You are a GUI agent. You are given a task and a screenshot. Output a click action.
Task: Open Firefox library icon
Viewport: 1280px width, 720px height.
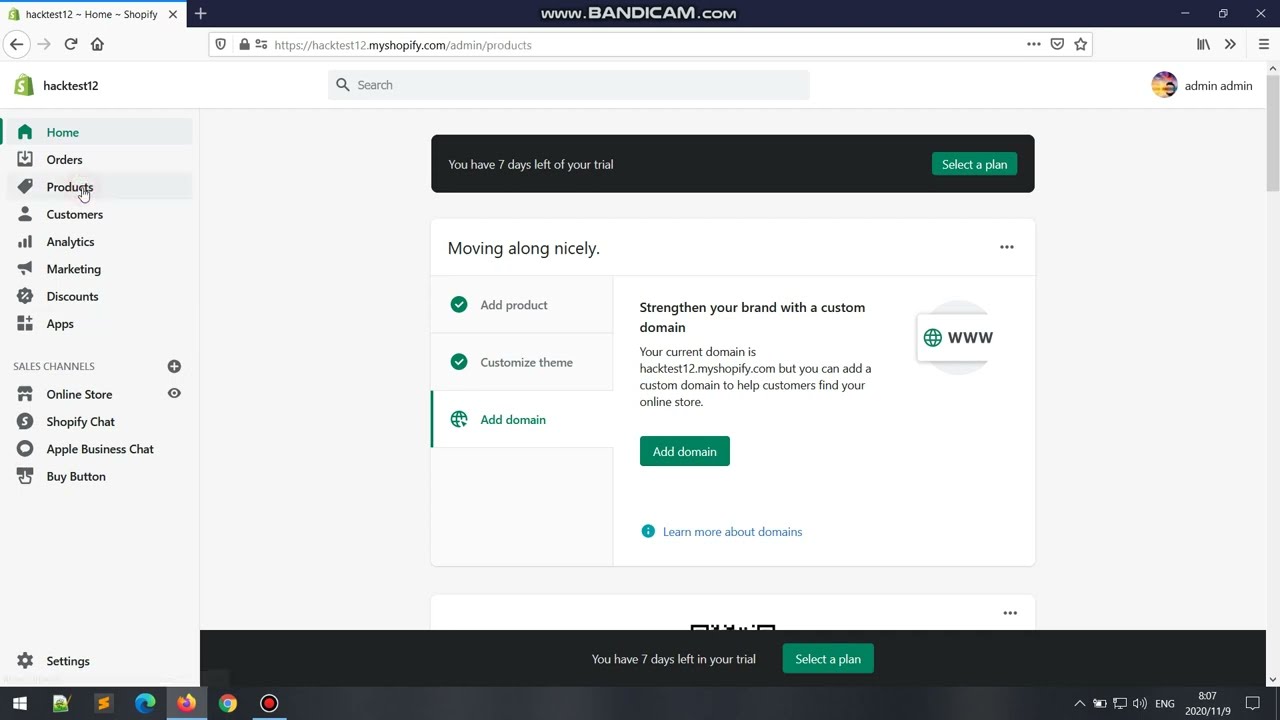[x=1204, y=44]
